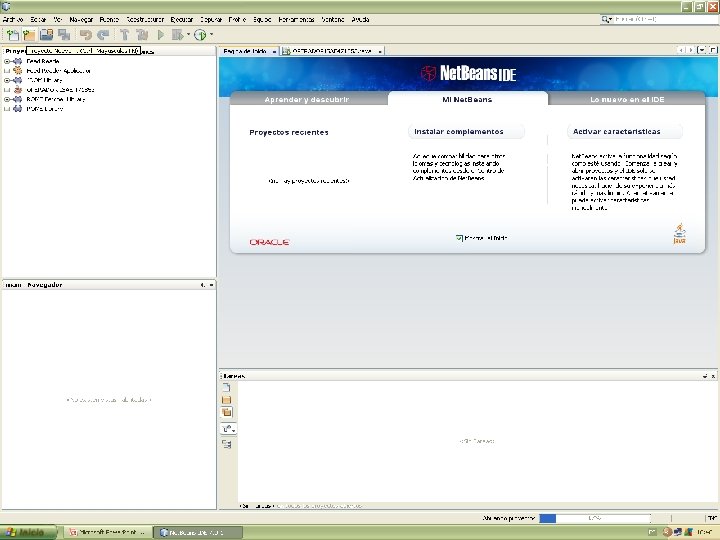Expand the Java cup project node
The height and width of the screenshot is (540, 720).
(6, 90)
